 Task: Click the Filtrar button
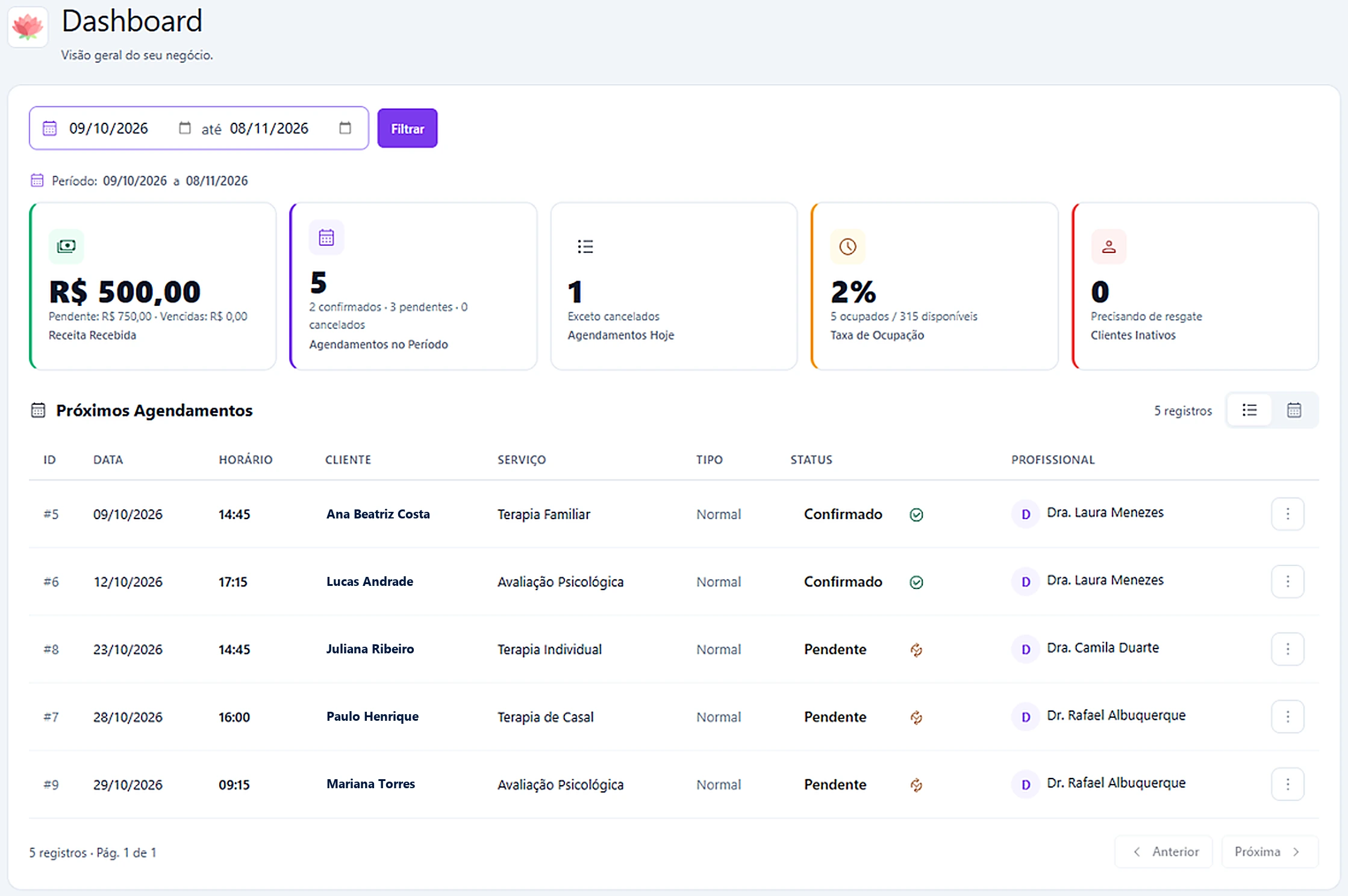(407, 128)
